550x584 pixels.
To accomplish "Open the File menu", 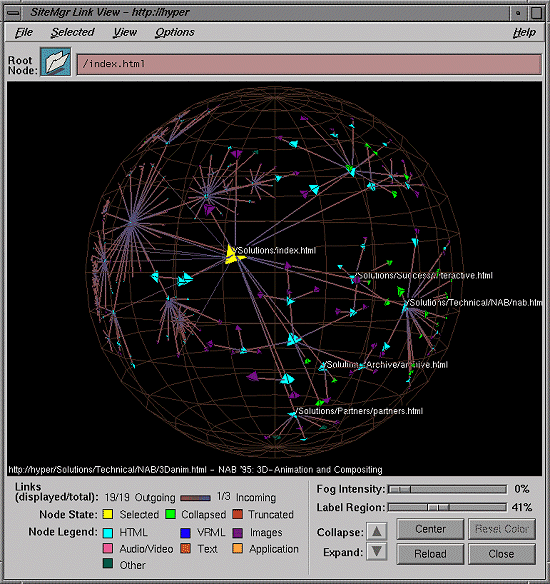I will 24,33.
